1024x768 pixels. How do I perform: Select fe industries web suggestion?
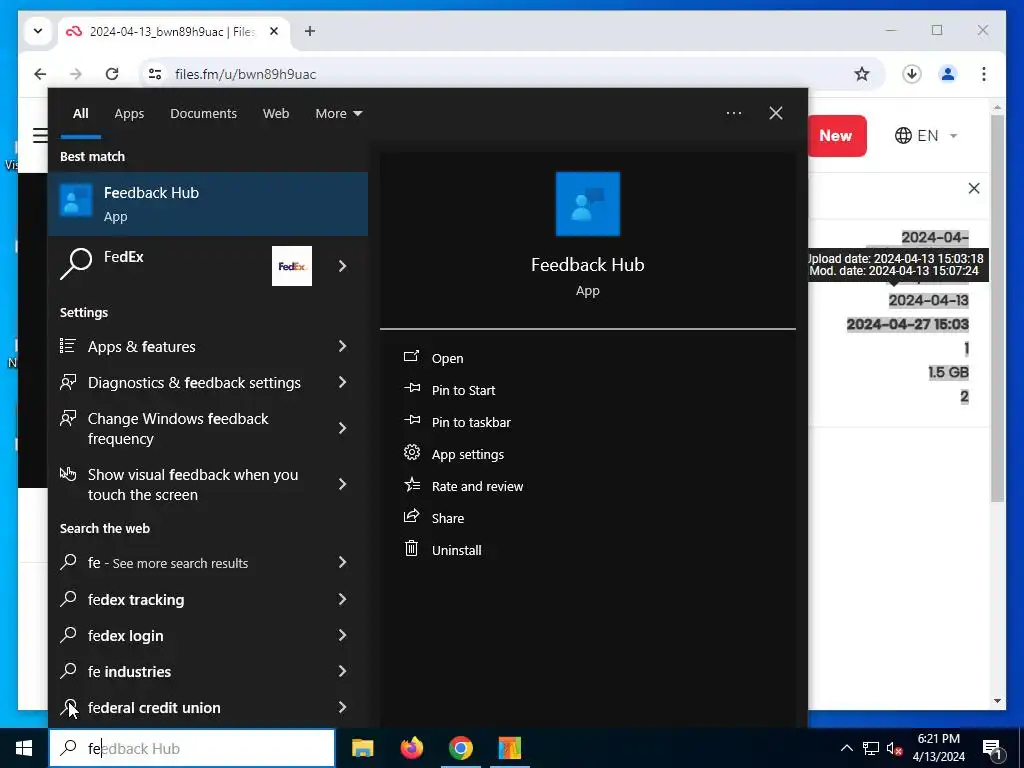[208, 671]
